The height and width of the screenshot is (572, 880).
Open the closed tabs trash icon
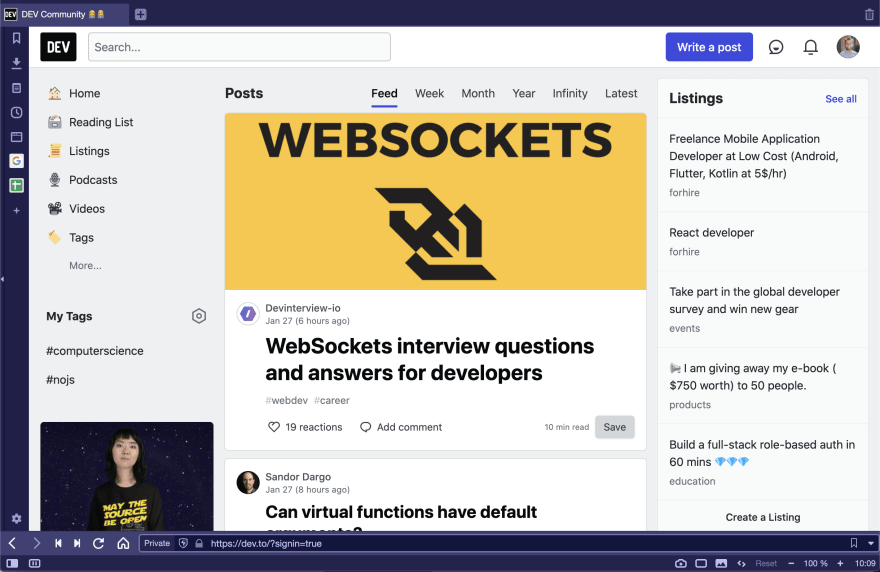click(x=869, y=15)
